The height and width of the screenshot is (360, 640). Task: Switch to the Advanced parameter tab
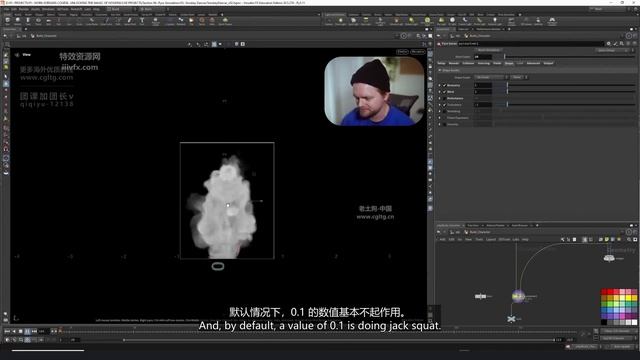pyautogui.click(x=533, y=63)
